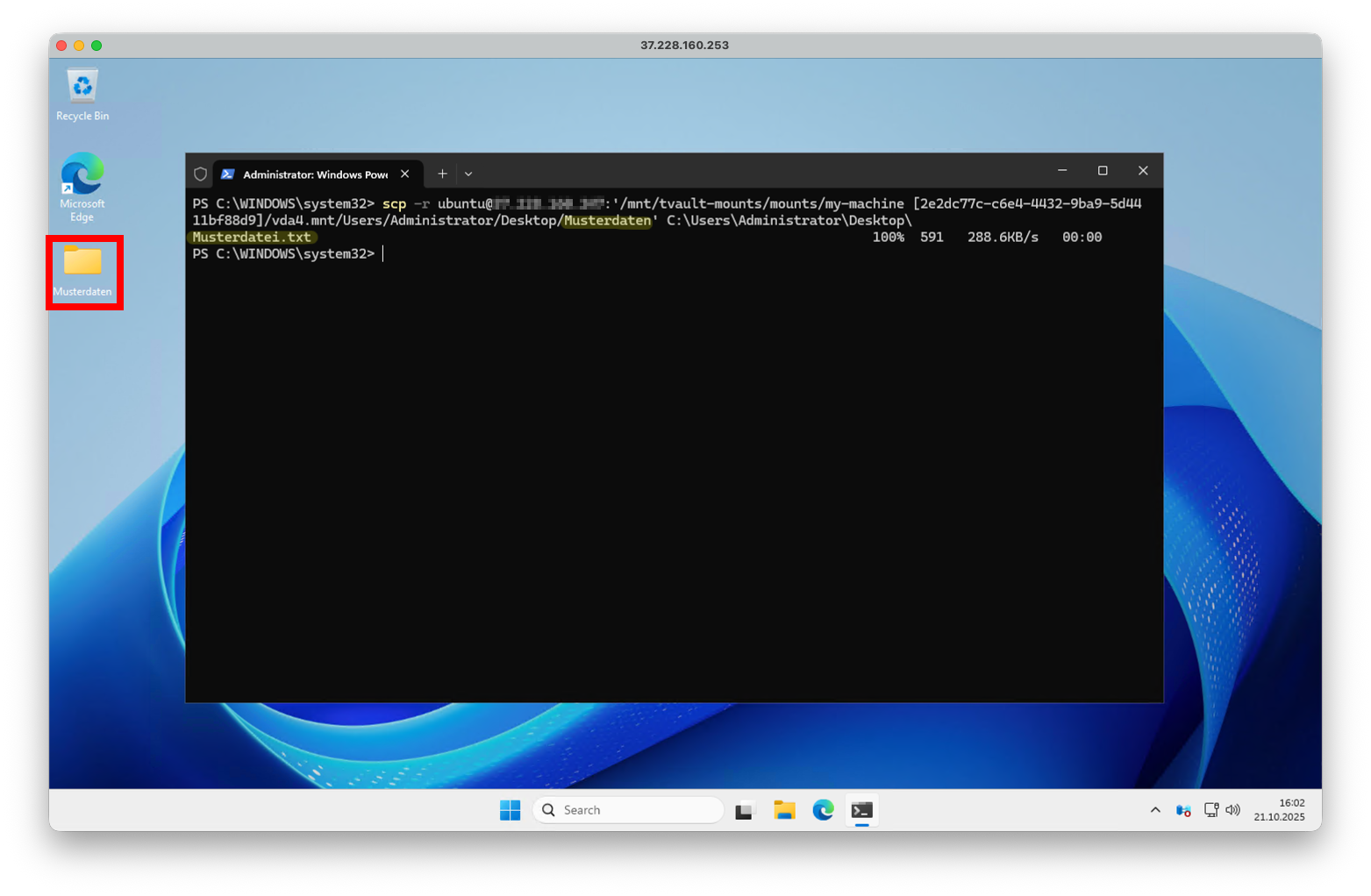
Task: Close the Administrator PowerShell tab
Action: (x=405, y=174)
